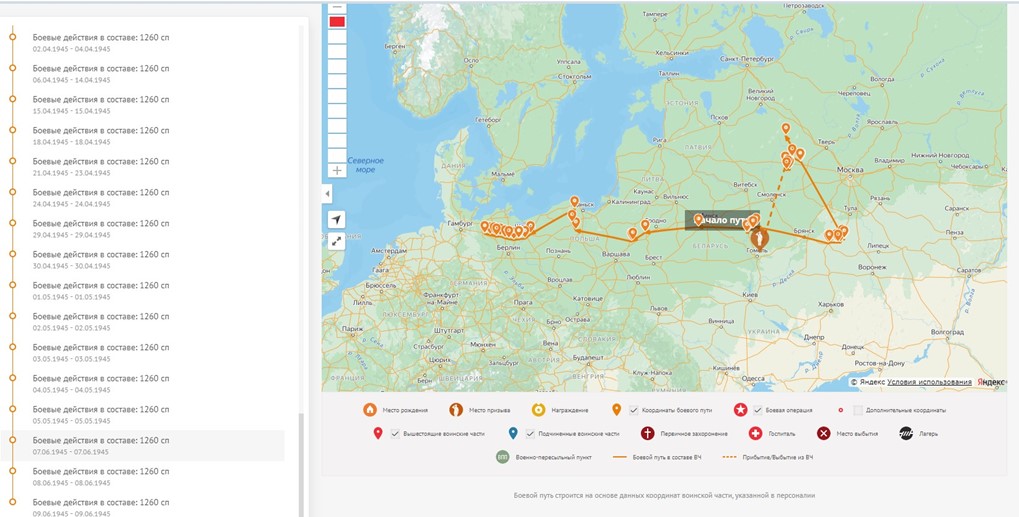Click the primary burial cross legend icon
Image resolution: width=1019 pixels, height=517 pixels.
(x=648, y=434)
